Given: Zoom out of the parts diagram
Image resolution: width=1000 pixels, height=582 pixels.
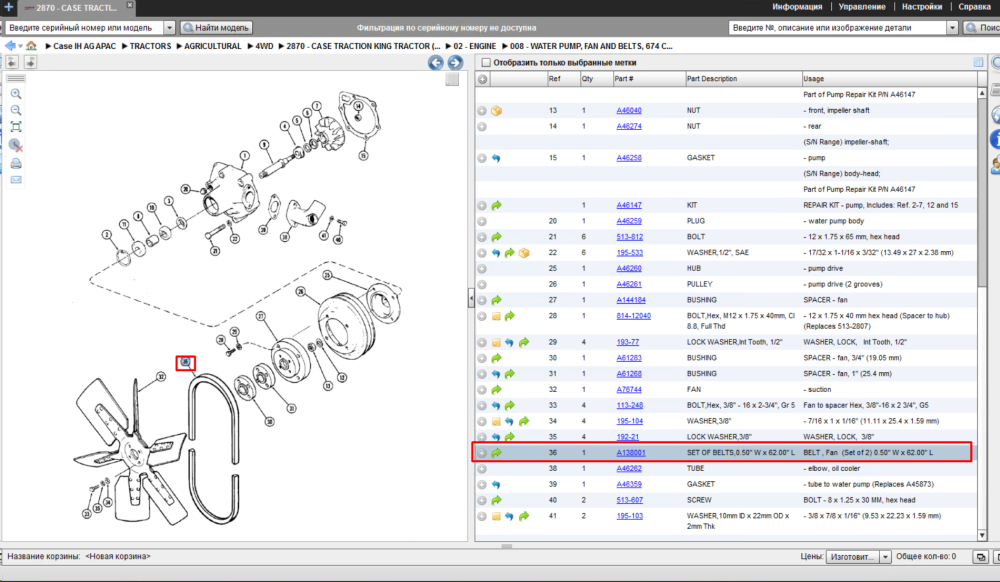Looking at the screenshot, I should pos(16,110).
